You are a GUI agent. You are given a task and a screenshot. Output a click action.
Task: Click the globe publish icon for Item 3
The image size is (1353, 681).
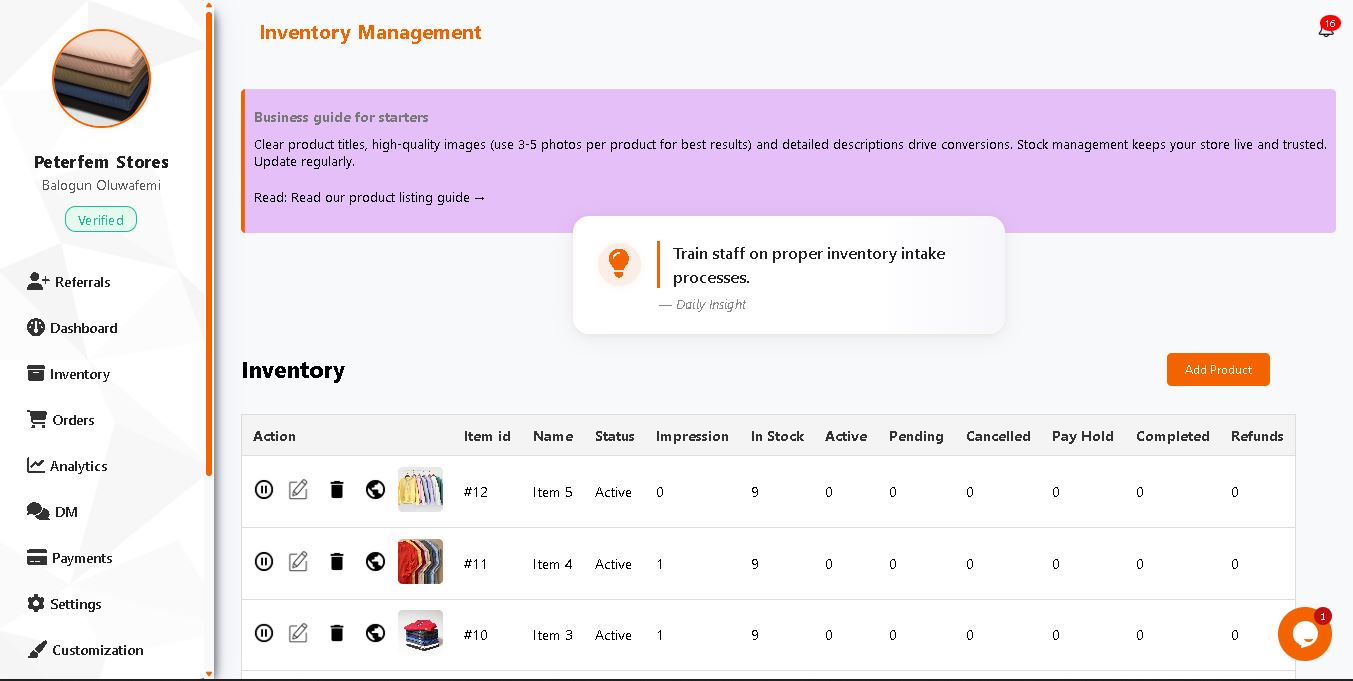[375, 633]
